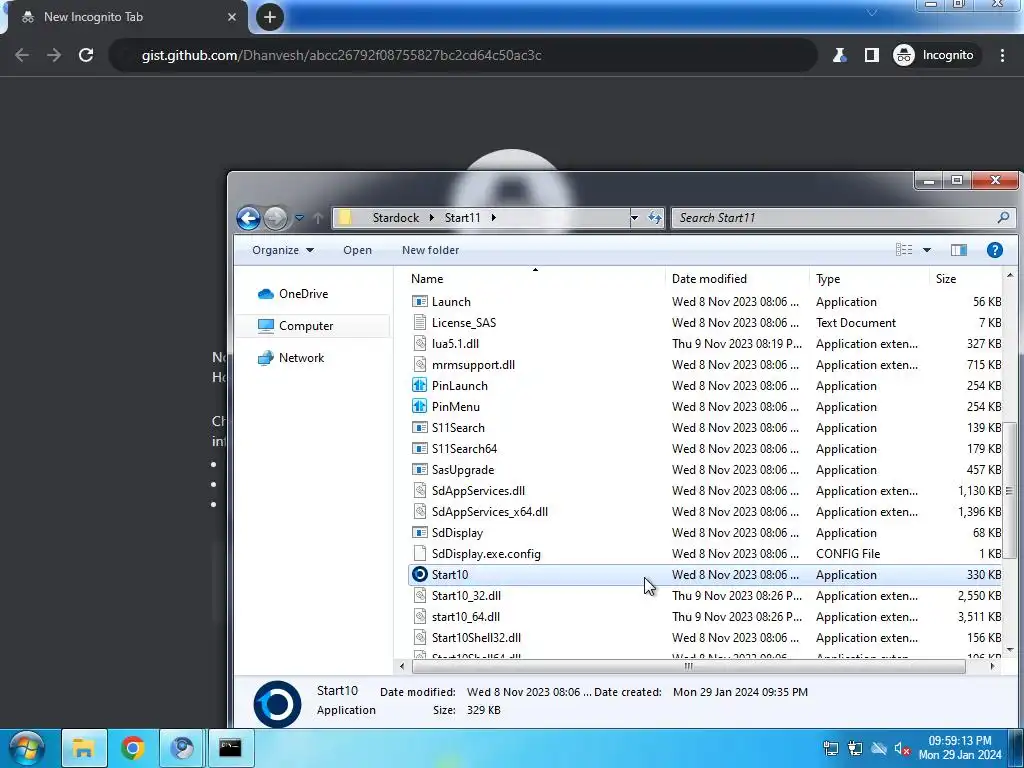Select SdAppServices_x64.dll file icon
The image size is (1024, 768).
[419, 511]
